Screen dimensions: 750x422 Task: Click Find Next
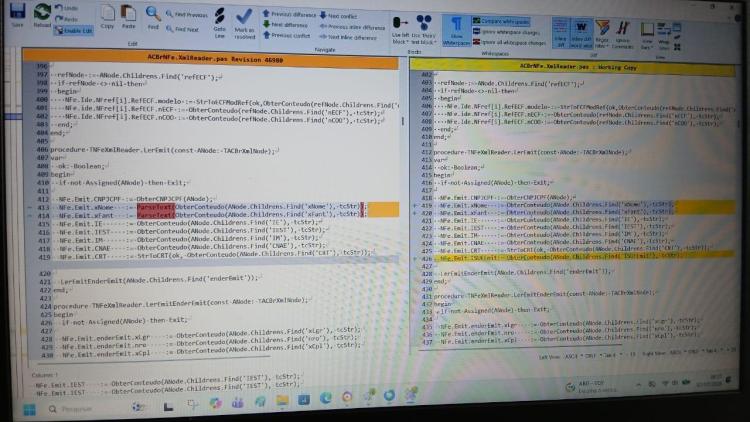pos(182,29)
